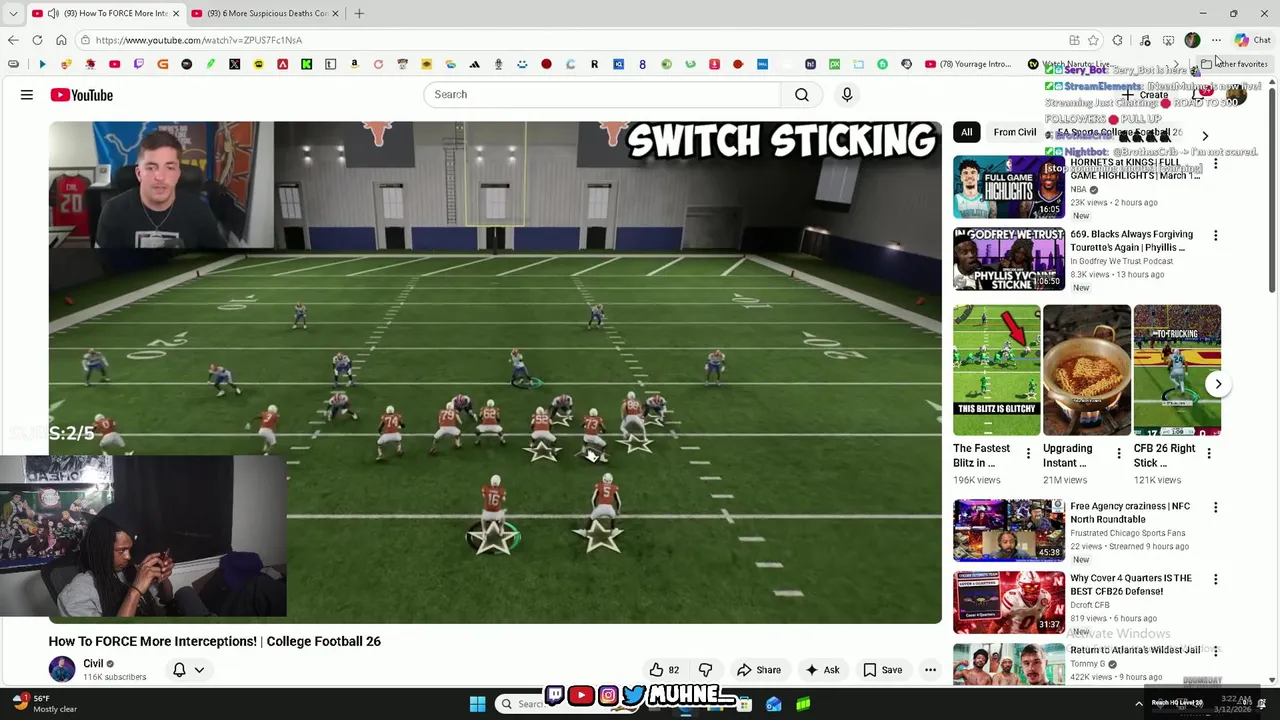The width and height of the screenshot is (1280, 720).
Task: Open options for the 669. Blacks Always Forgiving video
Action: [1215, 236]
